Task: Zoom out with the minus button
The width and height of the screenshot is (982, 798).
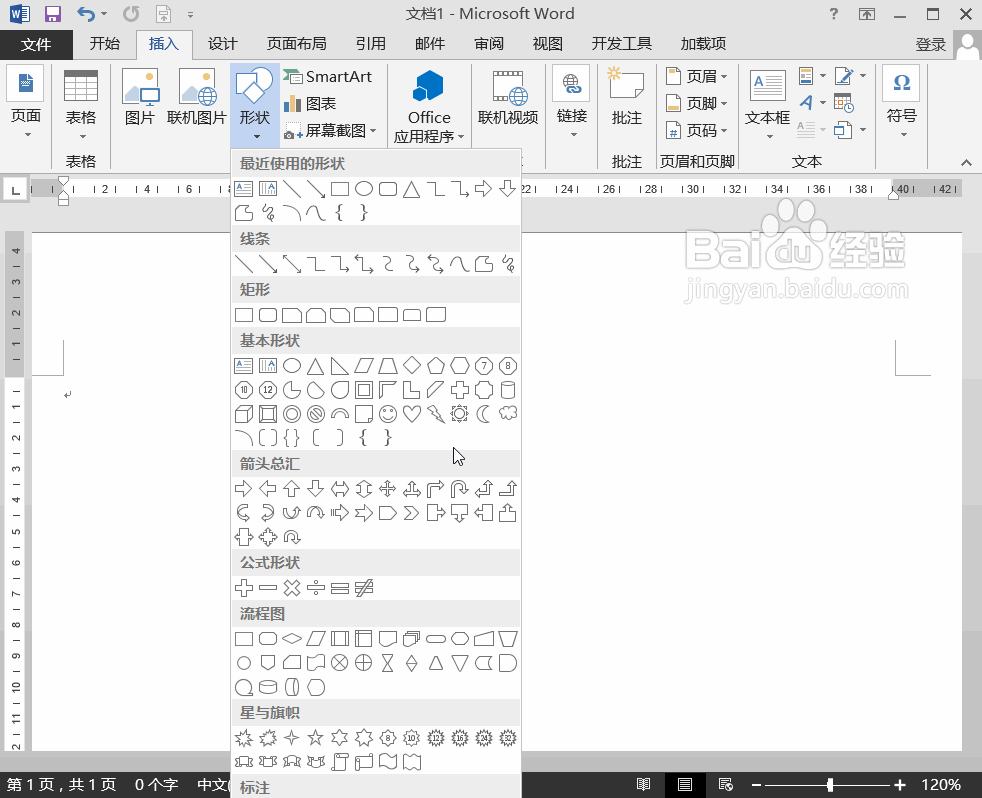Action: [x=757, y=785]
